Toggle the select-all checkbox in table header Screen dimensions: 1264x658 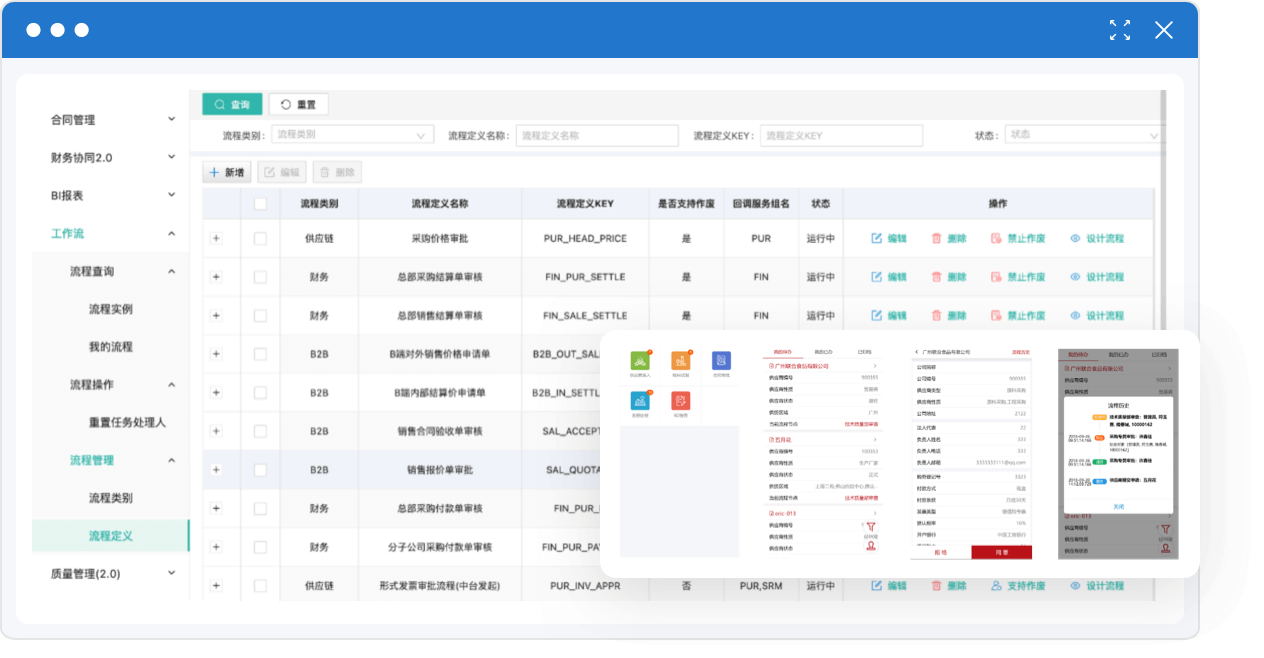click(x=261, y=203)
